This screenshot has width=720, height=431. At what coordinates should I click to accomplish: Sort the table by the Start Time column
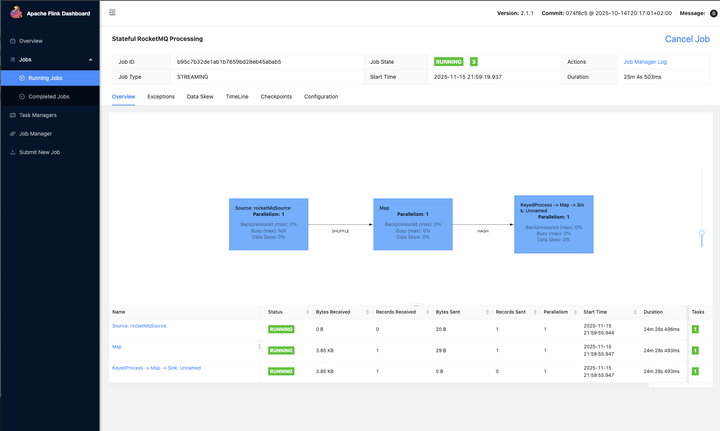tap(635, 312)
